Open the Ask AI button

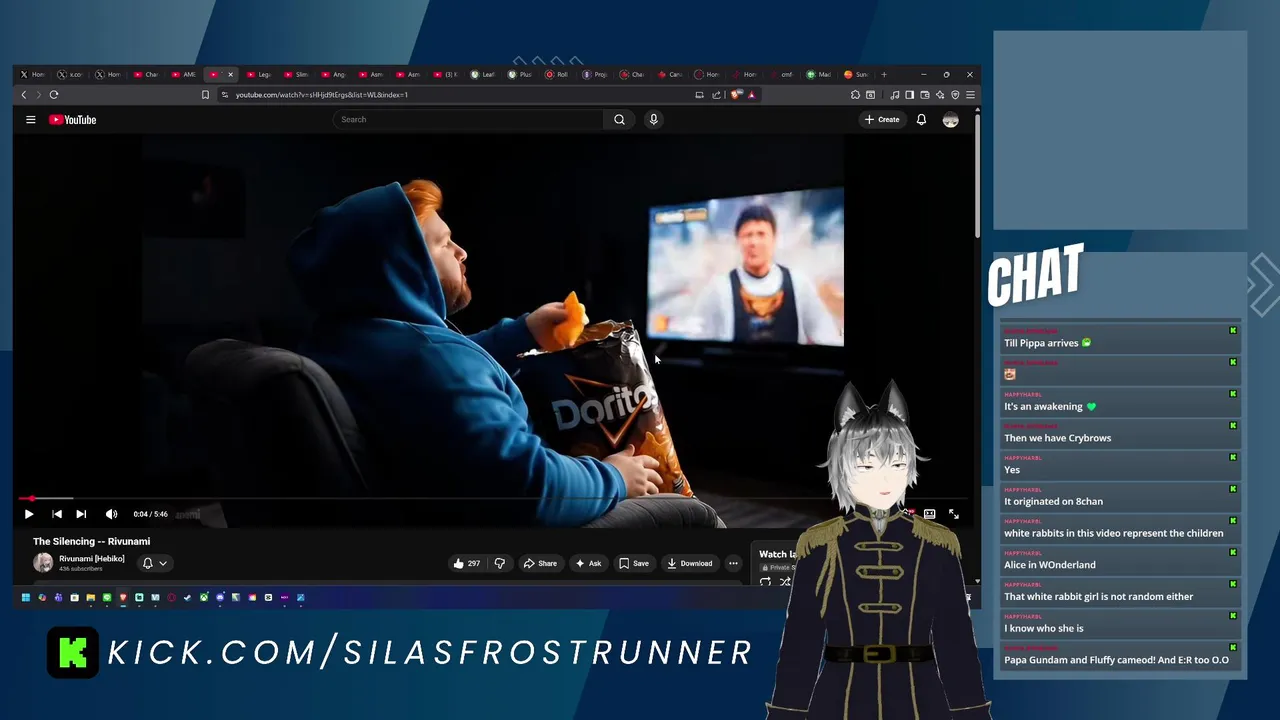point(588,563)
